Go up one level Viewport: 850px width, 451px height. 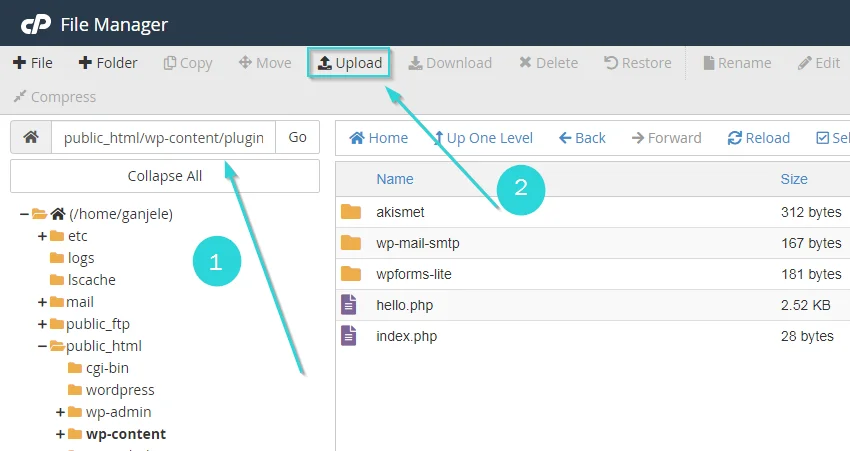click(483, 138)
